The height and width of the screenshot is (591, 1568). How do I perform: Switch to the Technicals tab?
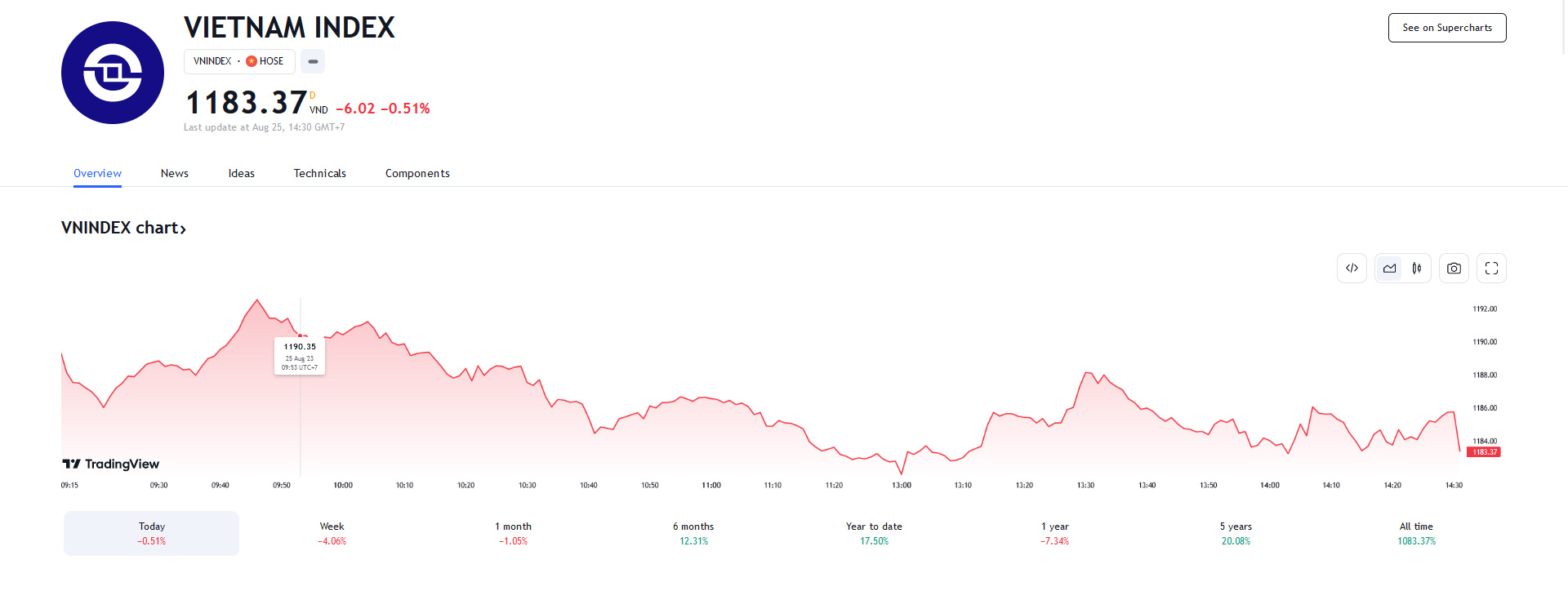pos(319,173)
